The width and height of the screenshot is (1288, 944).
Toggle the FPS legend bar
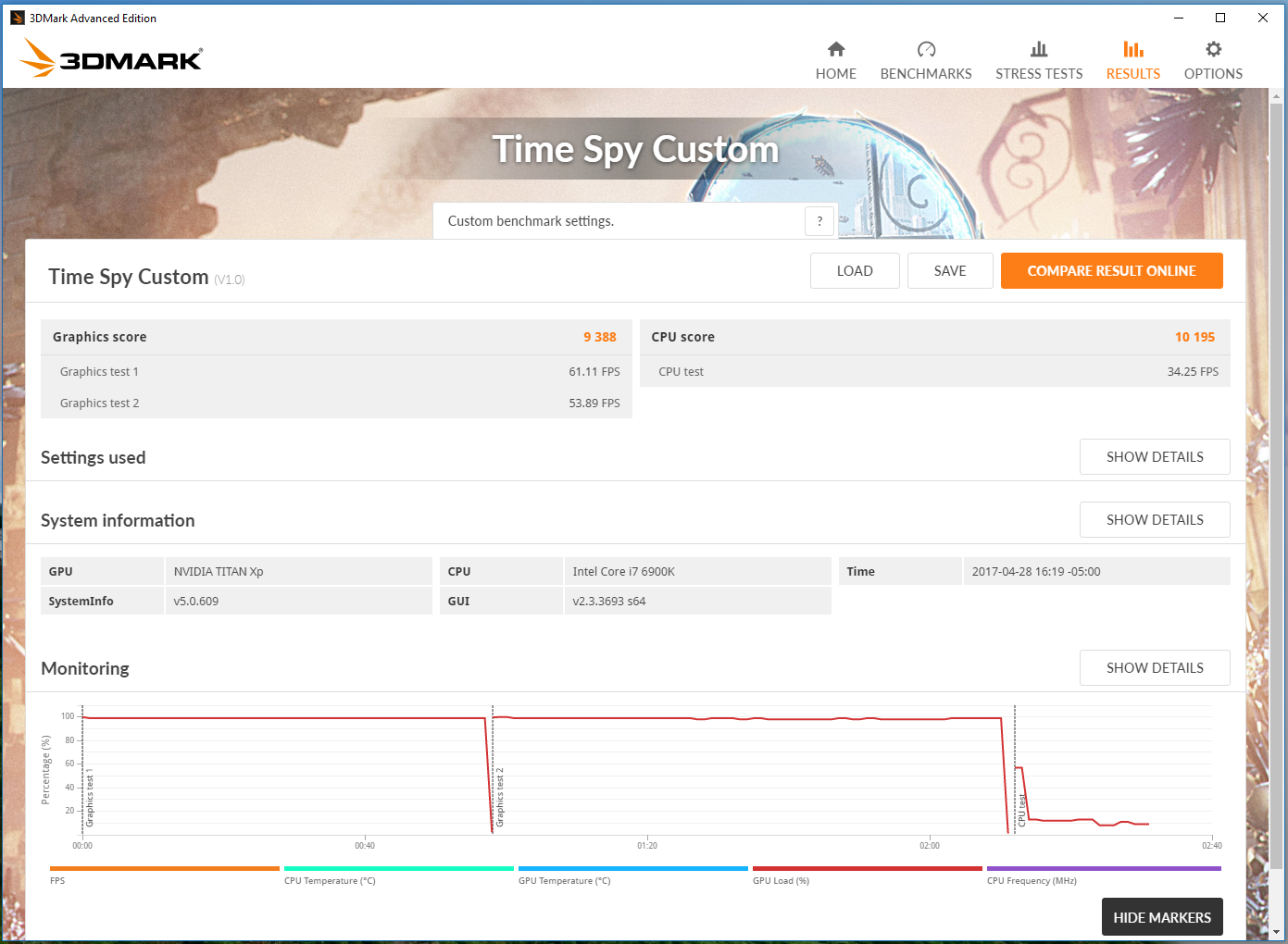point(165,869)
